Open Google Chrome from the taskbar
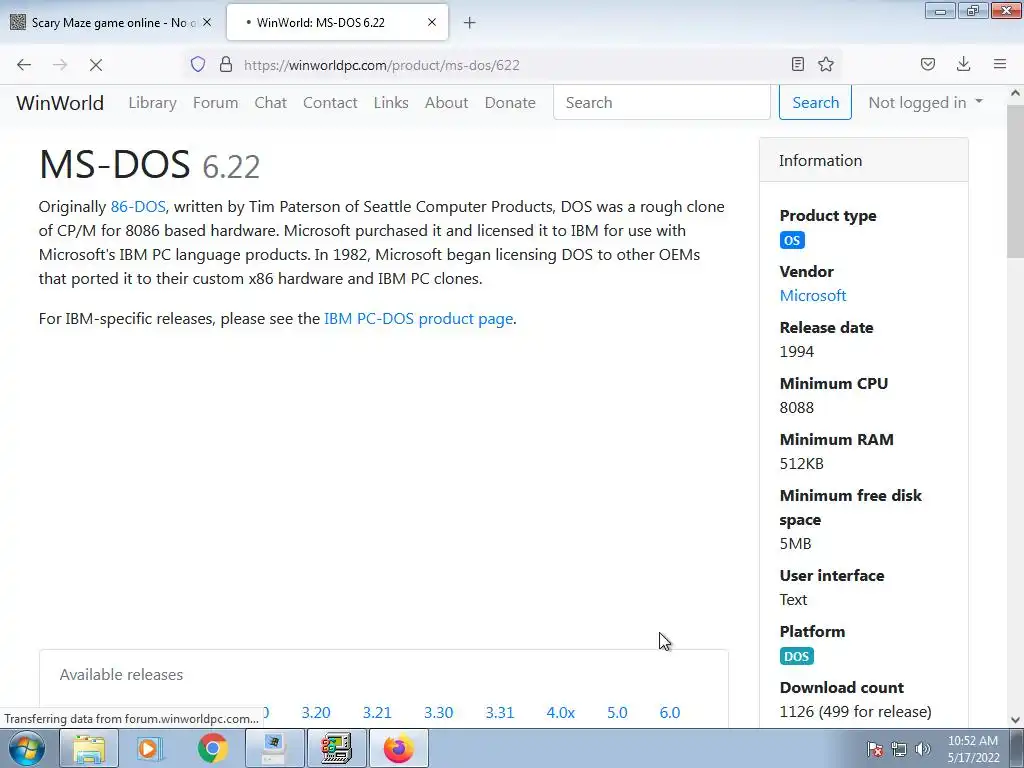 (212, 748)
